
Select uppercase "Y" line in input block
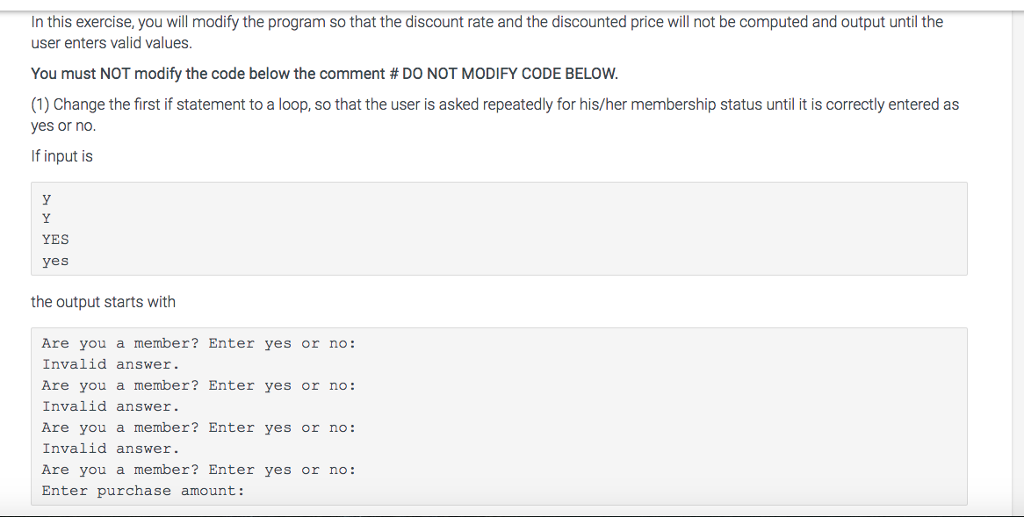(x=46, y=219)
